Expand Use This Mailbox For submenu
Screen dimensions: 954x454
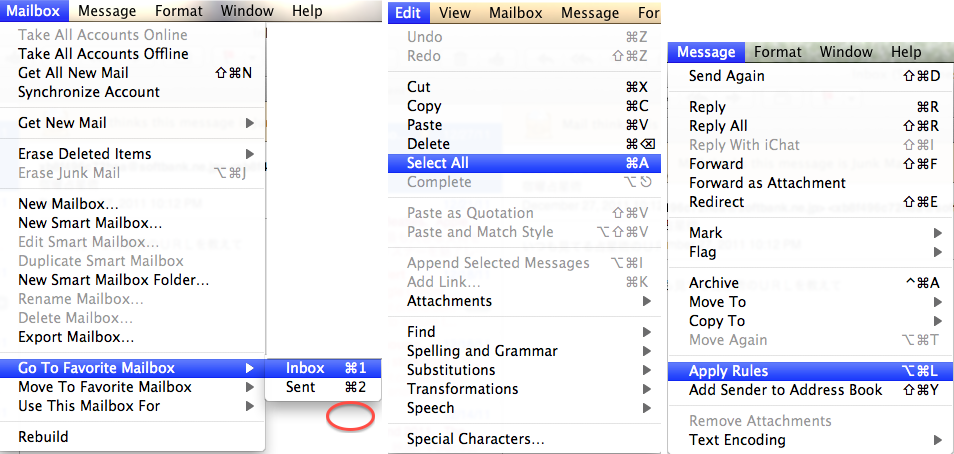point(133,406)
